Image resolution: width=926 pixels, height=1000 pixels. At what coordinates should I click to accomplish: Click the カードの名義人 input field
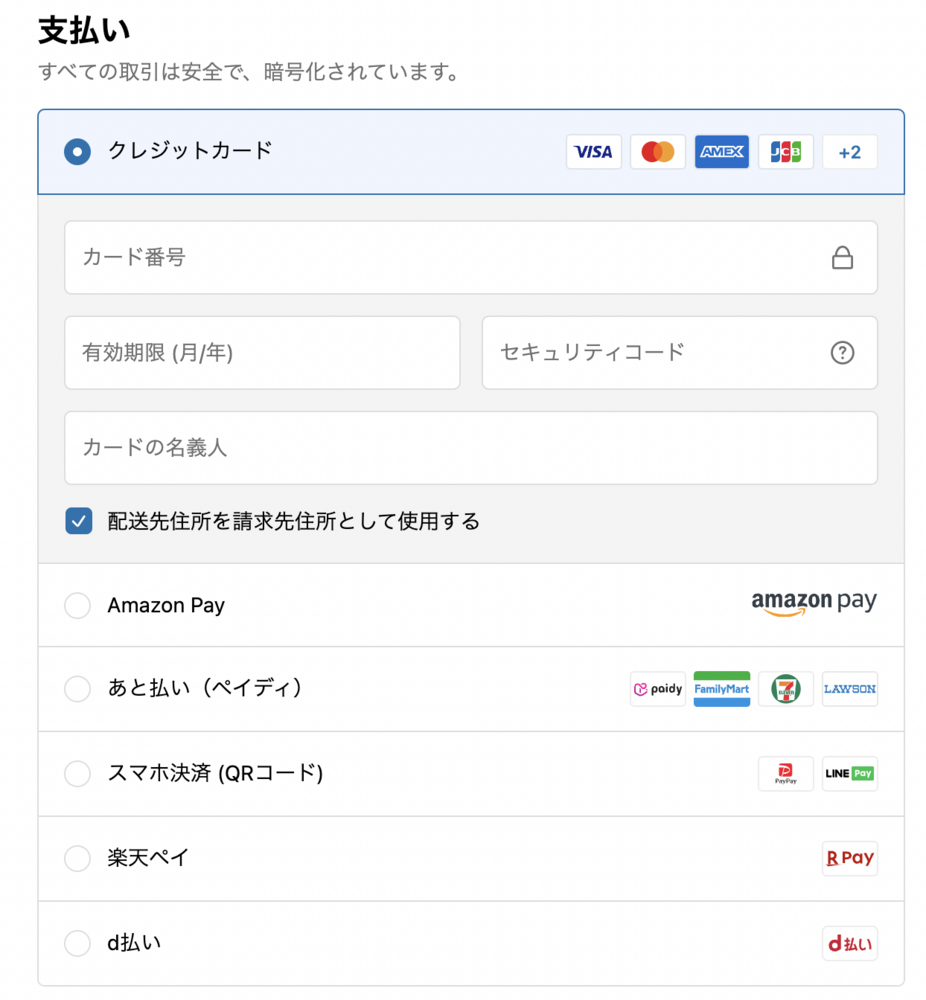(470, 448)
